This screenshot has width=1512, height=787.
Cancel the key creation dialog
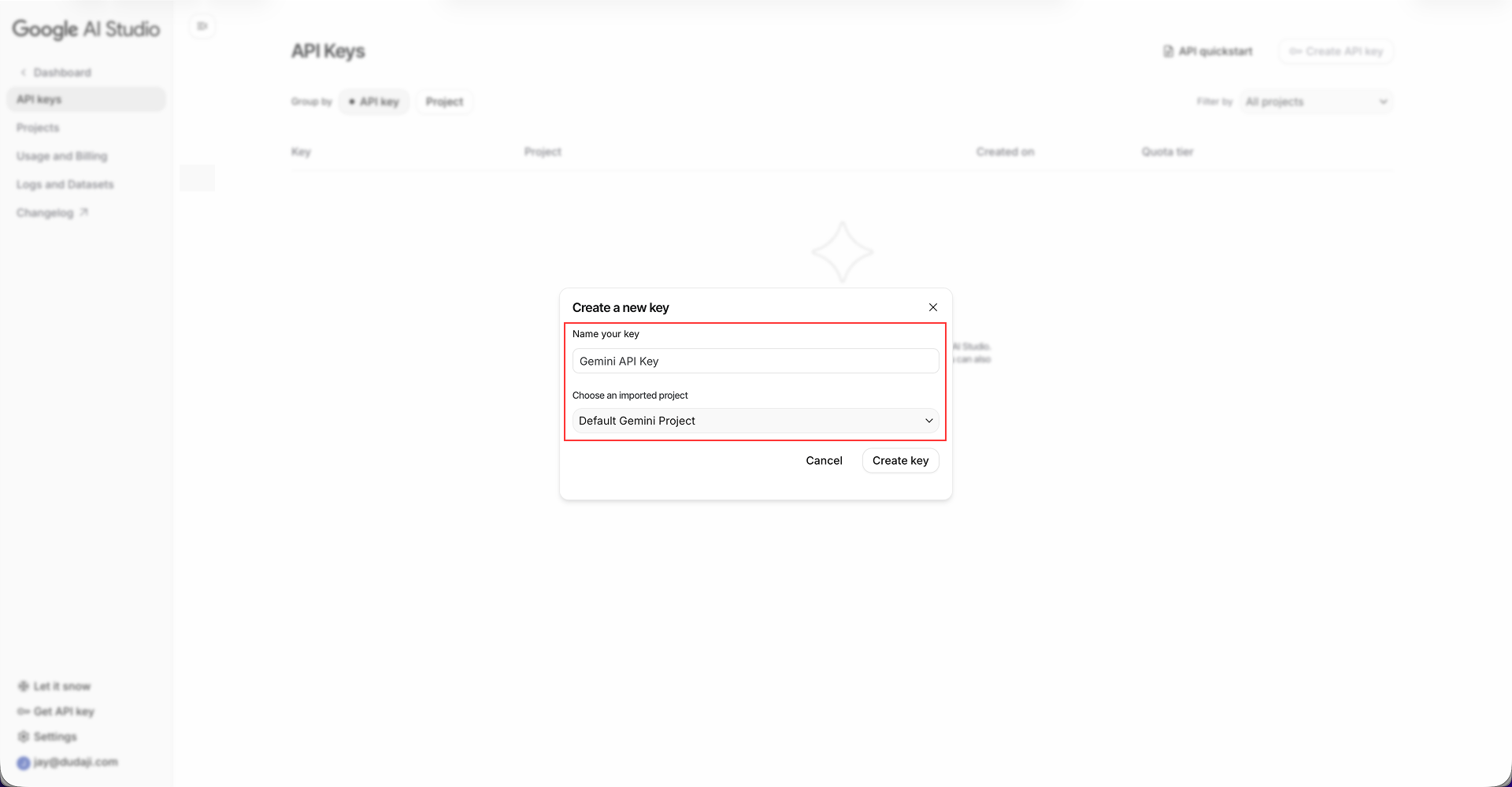[824, 460]
